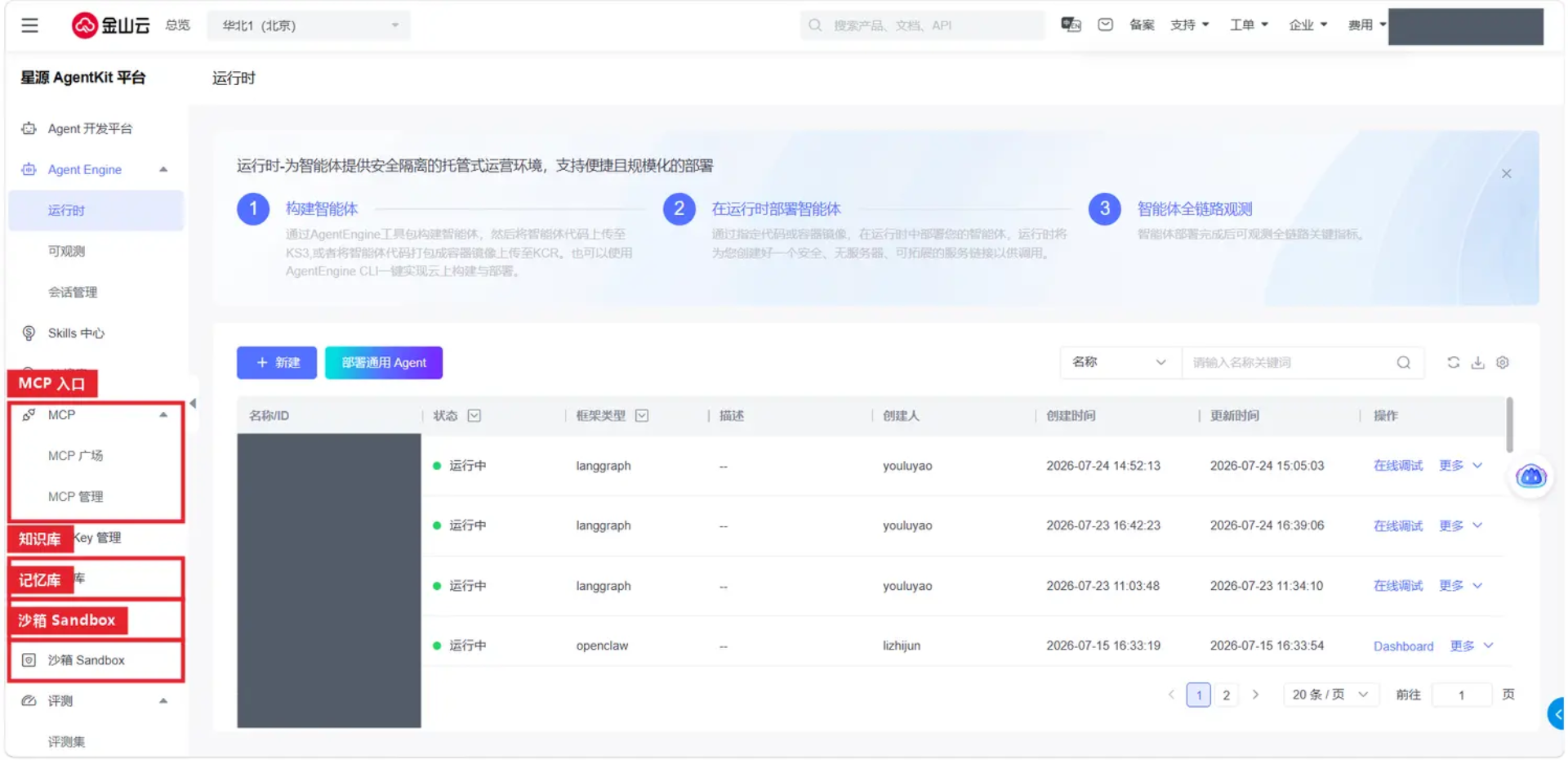The image size is (1568, 760).
Task: Open 沙箱 Sandbox in the sidebar
Action: click(x=86, y=659)
